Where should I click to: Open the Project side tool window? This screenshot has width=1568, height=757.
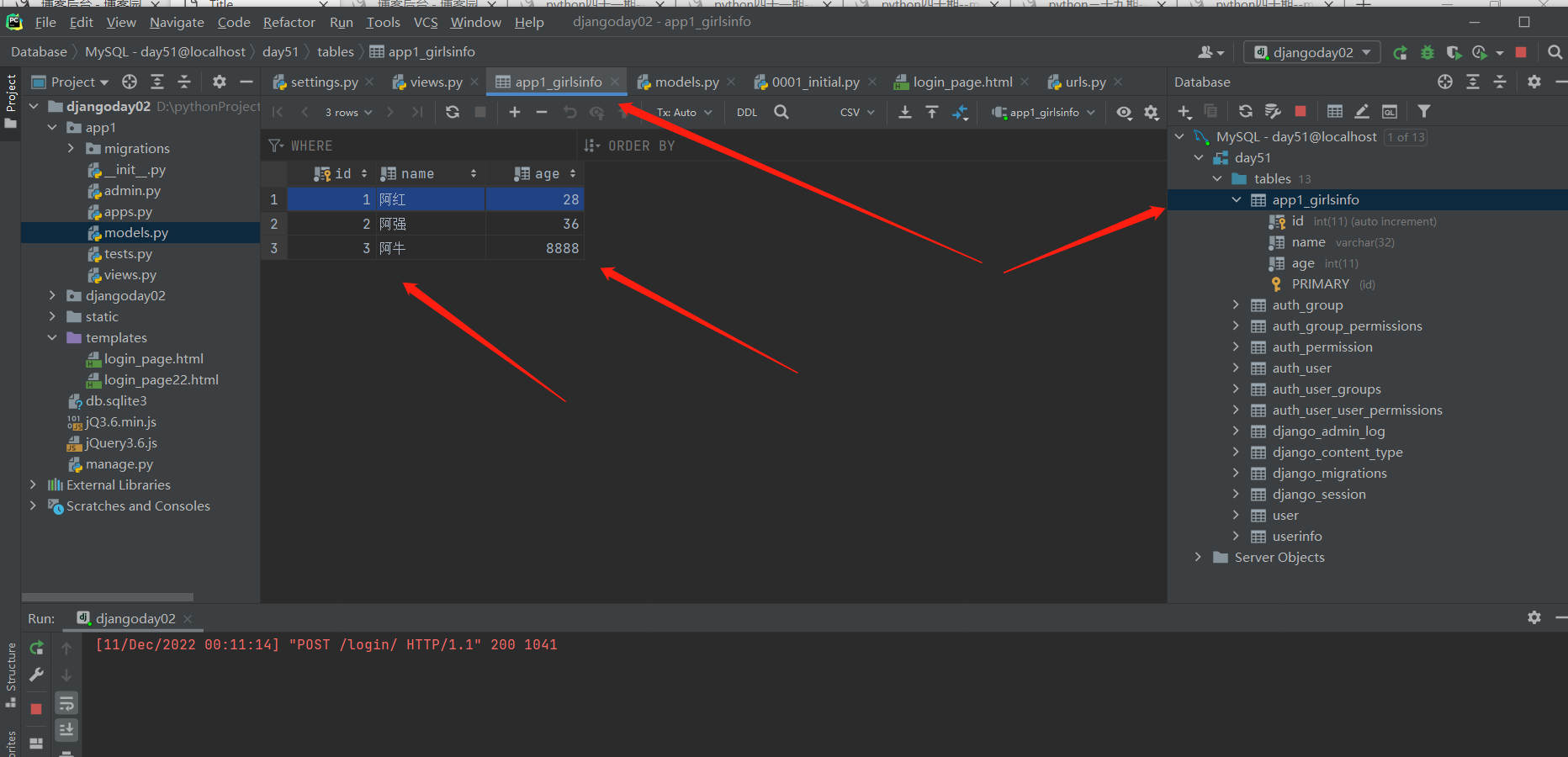pos(11,101)
